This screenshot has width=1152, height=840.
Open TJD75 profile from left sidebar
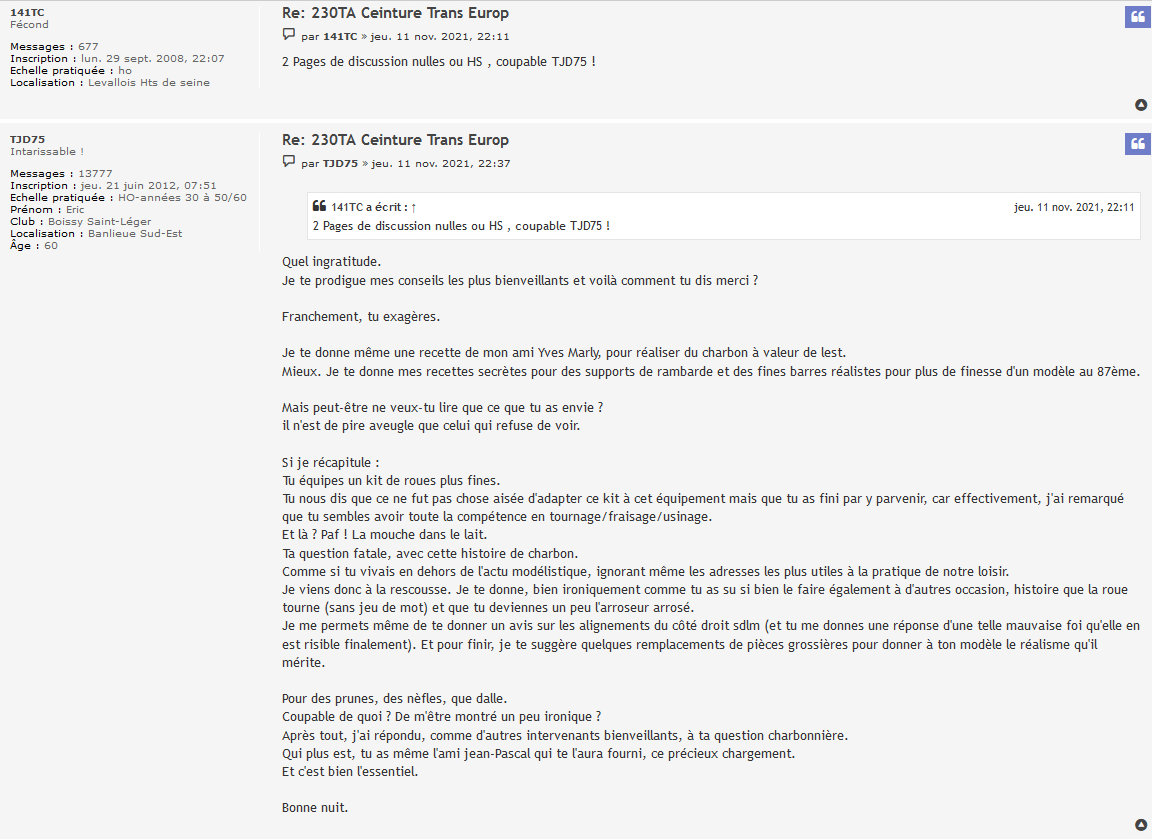click(x=27, y=140)
